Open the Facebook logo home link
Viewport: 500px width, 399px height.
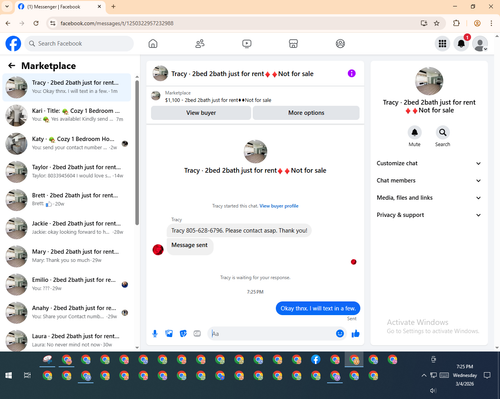[13, 44]
